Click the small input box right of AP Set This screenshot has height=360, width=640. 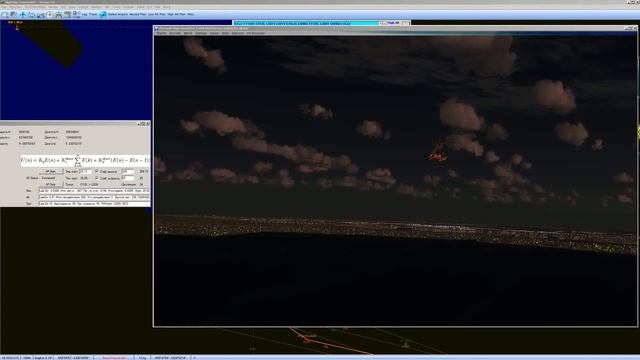tap(86, 171)
